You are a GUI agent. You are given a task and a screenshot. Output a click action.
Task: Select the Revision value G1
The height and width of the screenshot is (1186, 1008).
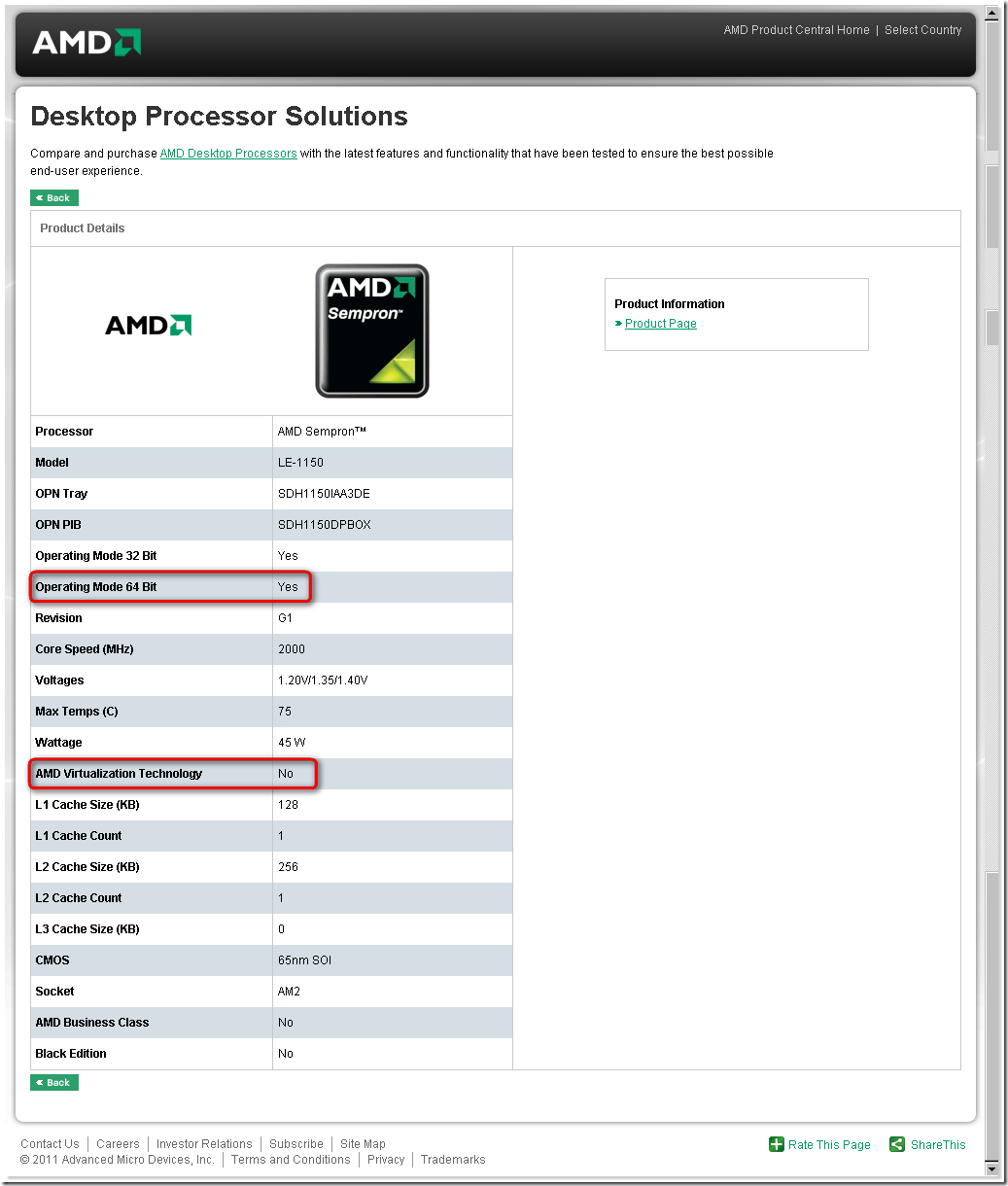(x=285, y=618)
